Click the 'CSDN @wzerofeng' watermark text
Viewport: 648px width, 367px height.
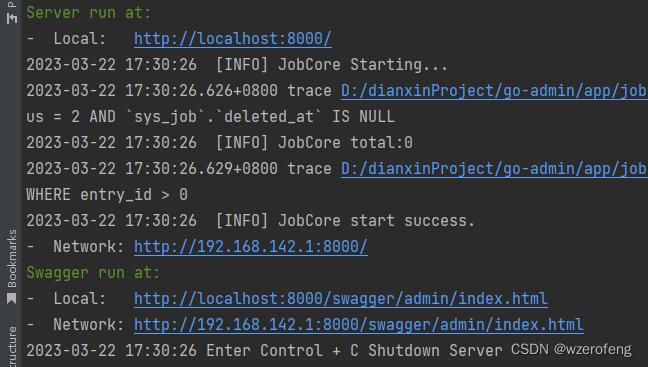point(571,349)
